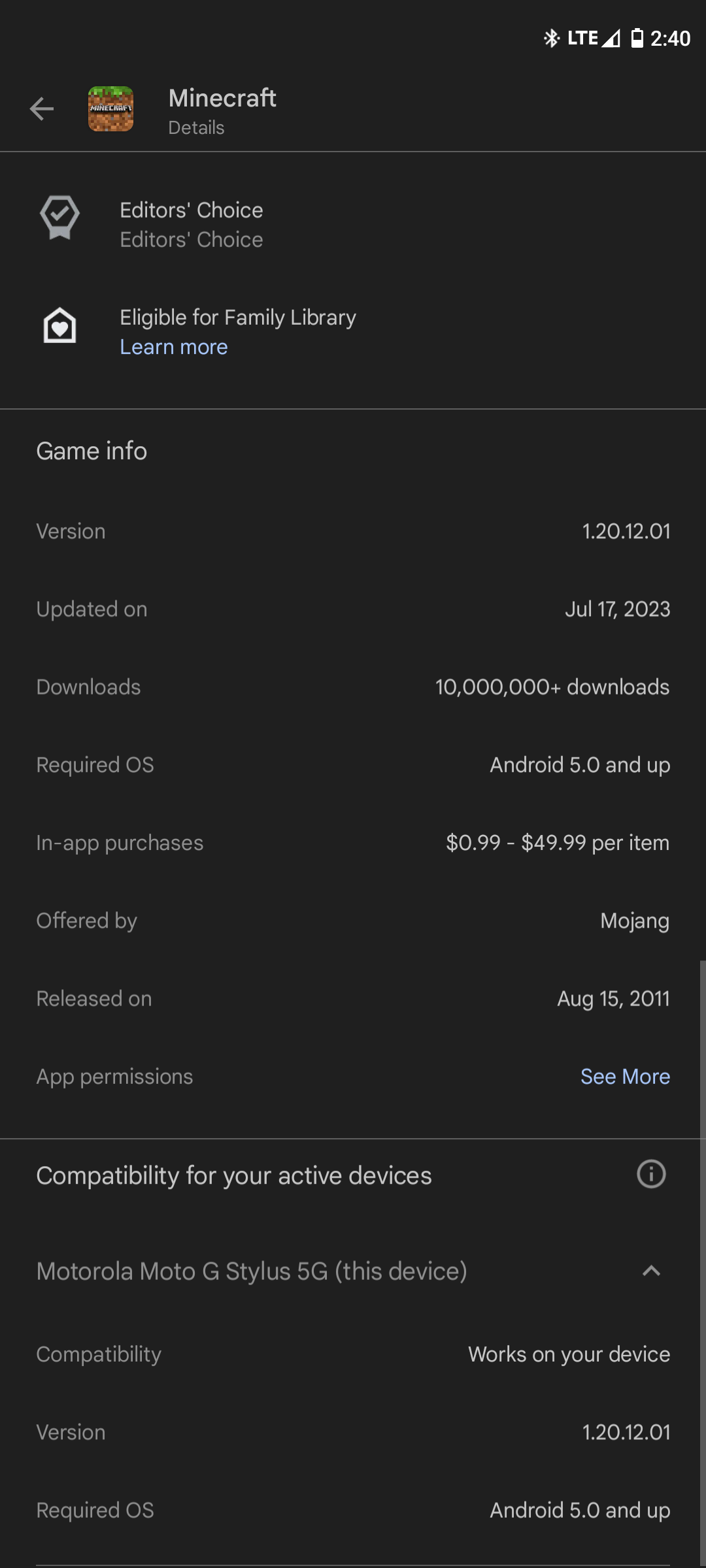Tap the back arrow icon
Image resolution: width=706 pixels, height=1568 pixels.
pyautogui.click(x=42, y=108)
